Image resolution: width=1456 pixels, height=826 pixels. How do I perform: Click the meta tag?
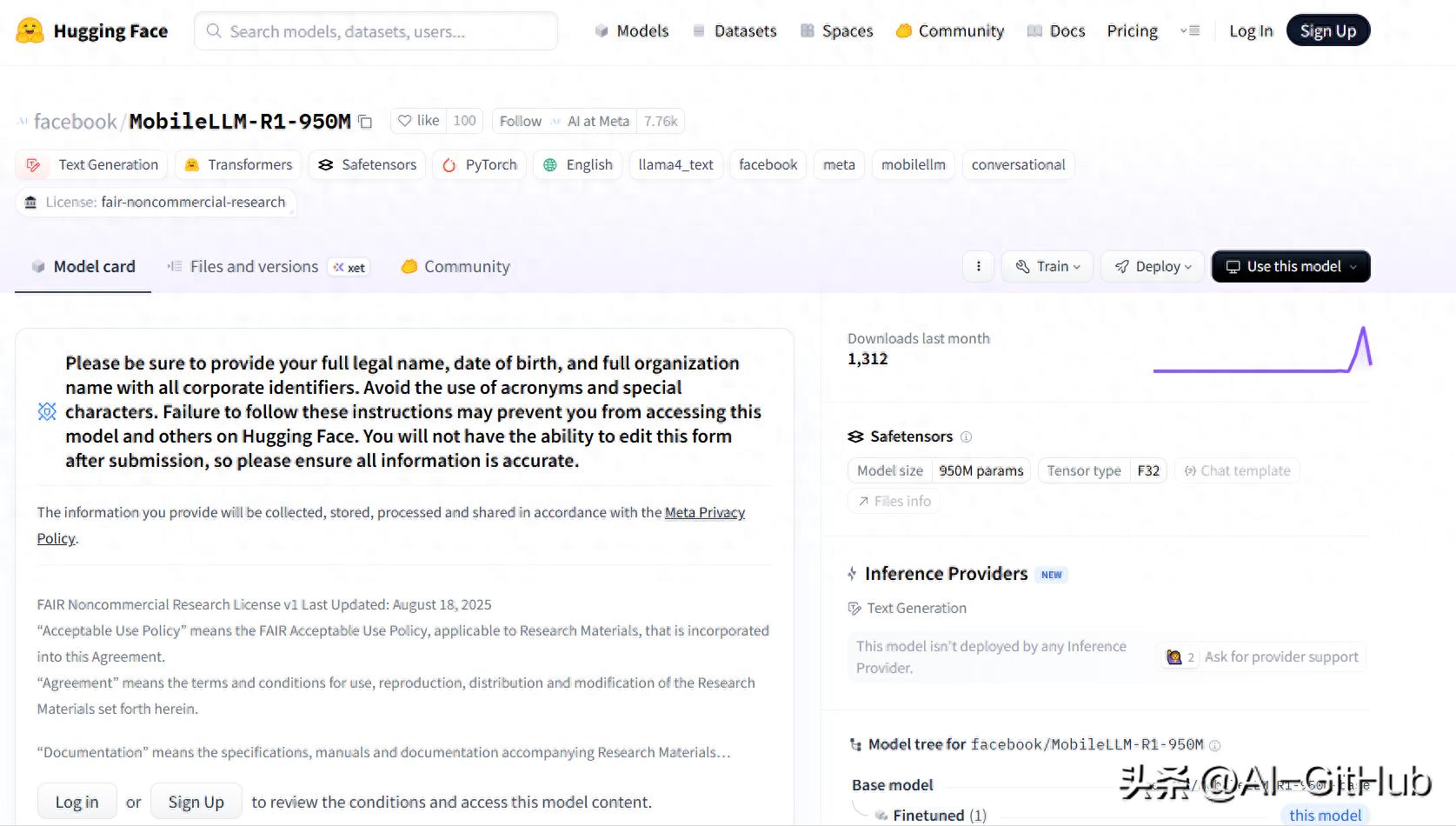tap(839, 164)
